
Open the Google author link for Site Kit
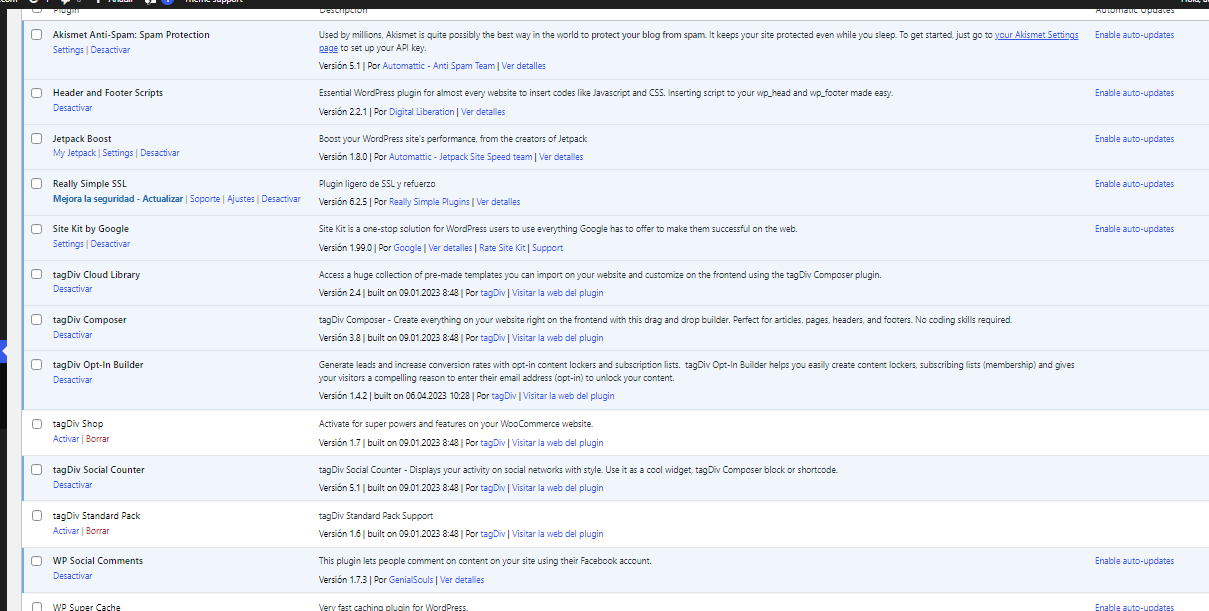(407, 248)
